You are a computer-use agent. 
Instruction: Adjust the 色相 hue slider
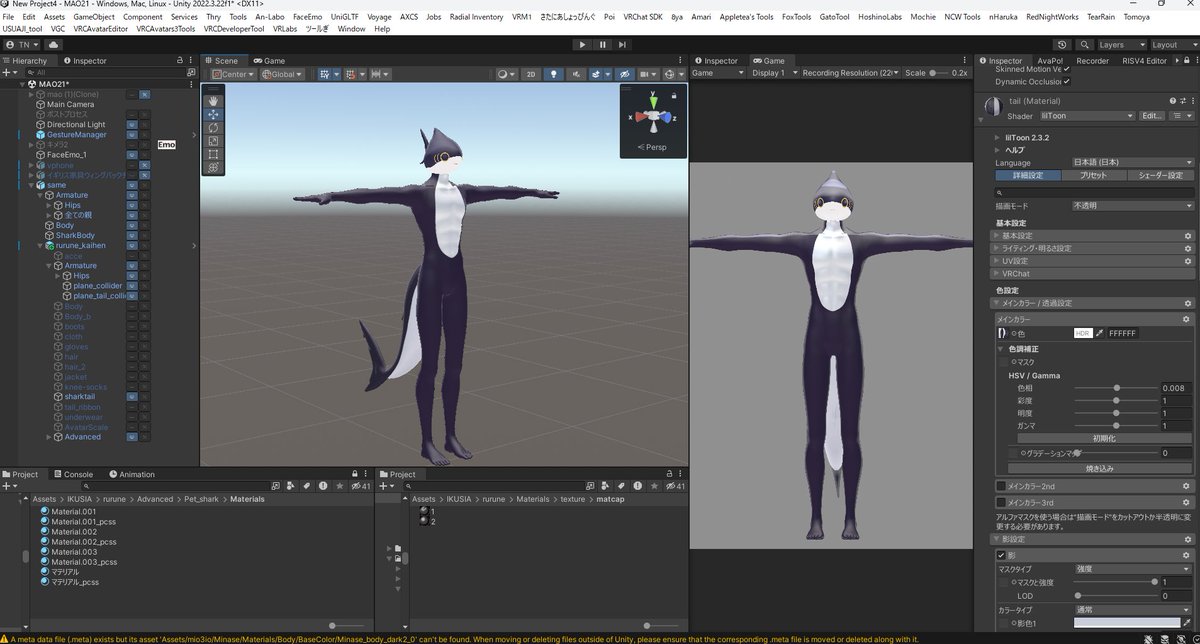tap(1114, 388)
